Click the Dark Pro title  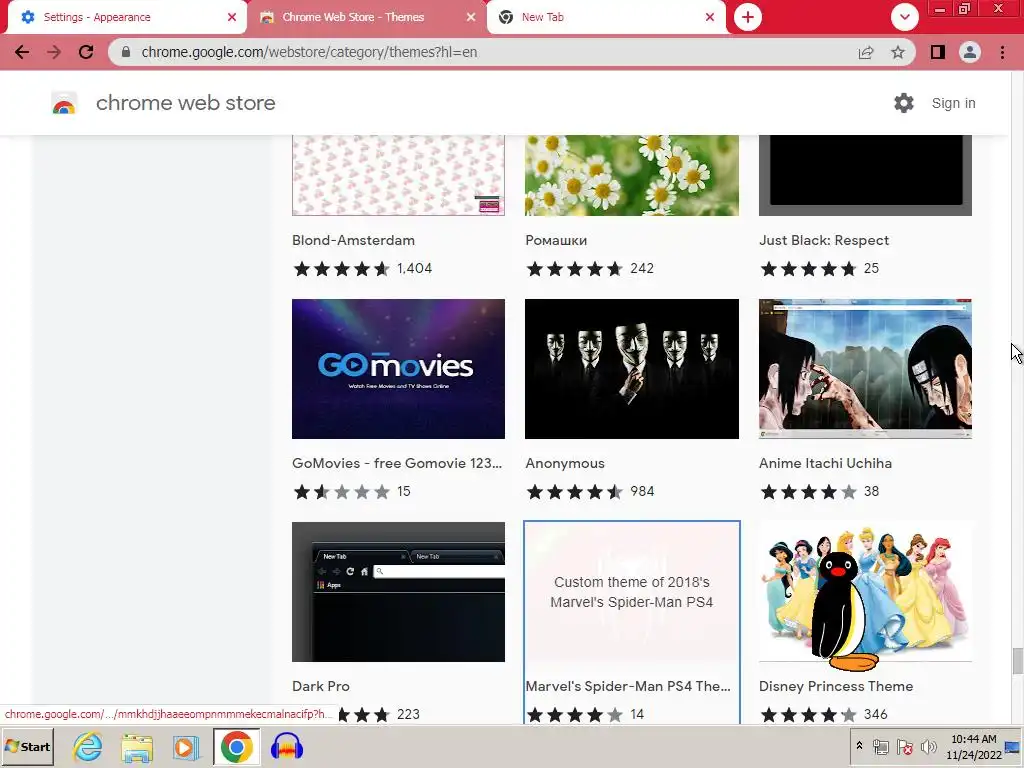point(321,686)
